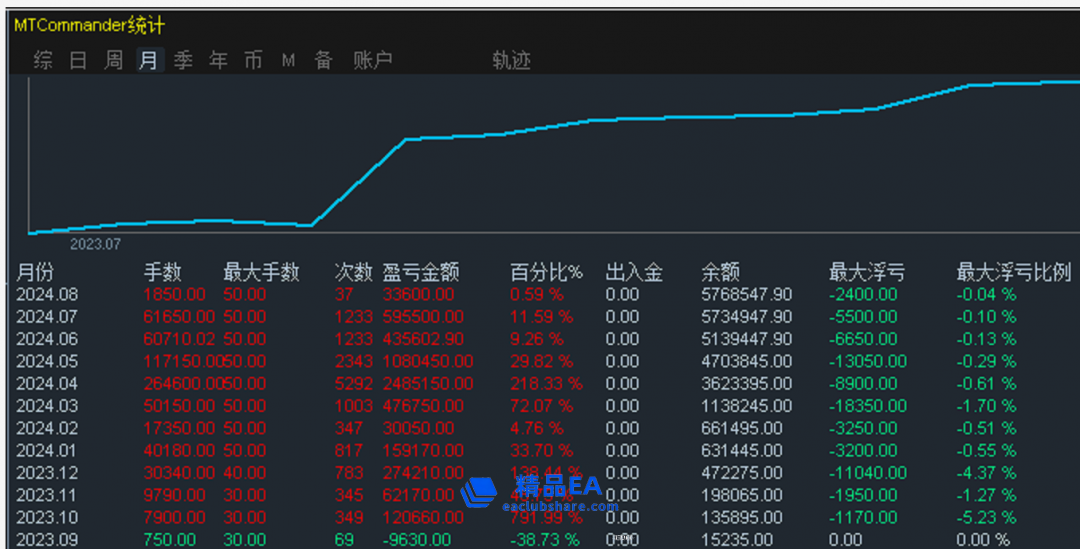Select the 2024.07 month row

coord(544,317)
